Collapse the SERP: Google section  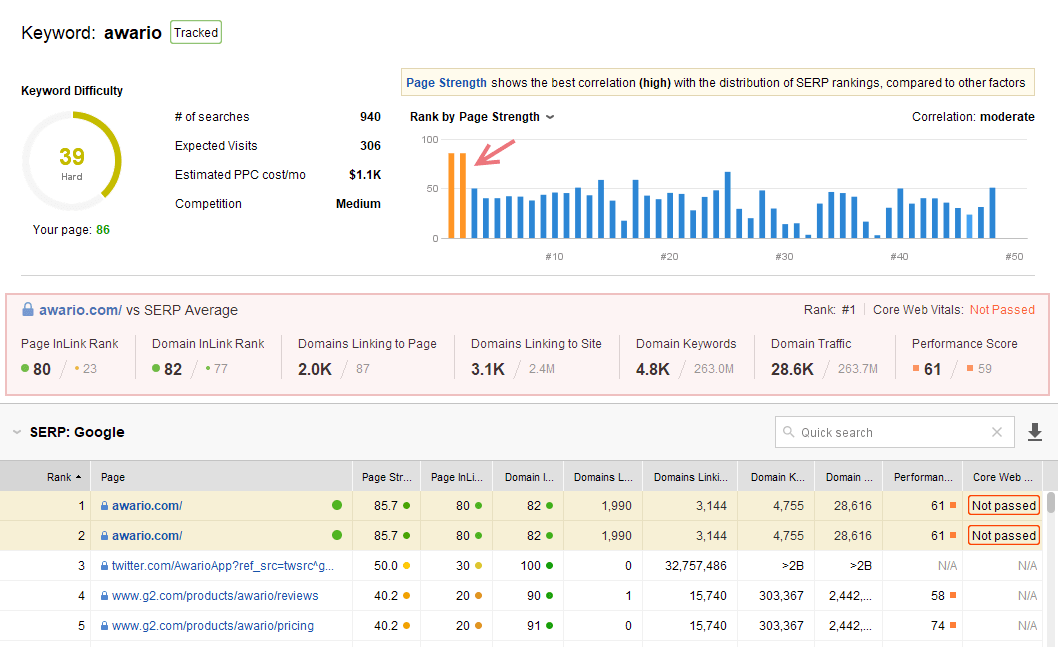[x=17, y=432]
